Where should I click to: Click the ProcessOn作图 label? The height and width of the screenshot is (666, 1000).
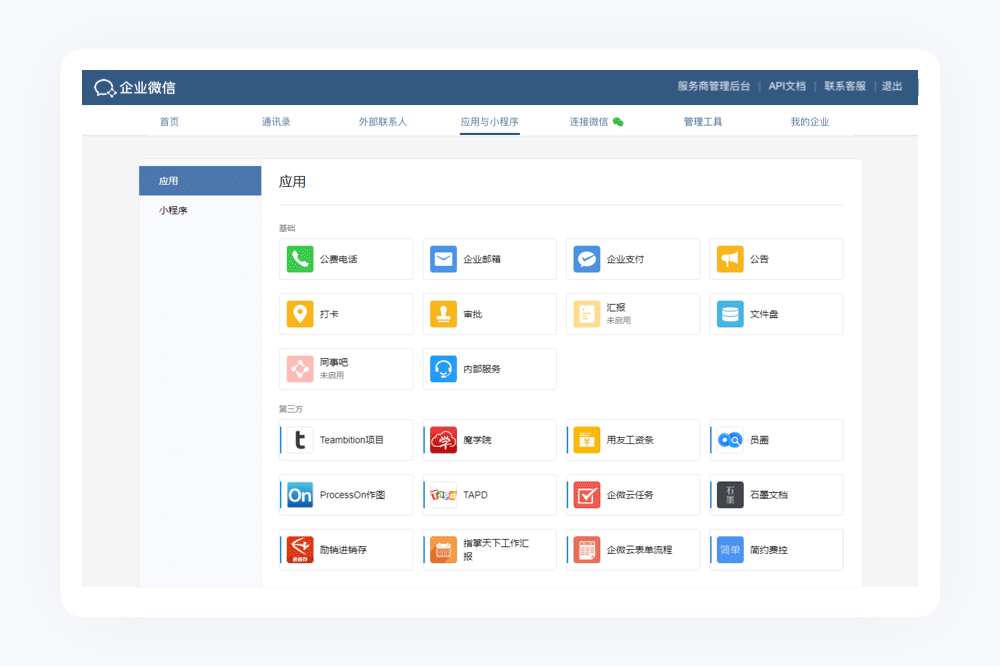click(x=353, y=494)
